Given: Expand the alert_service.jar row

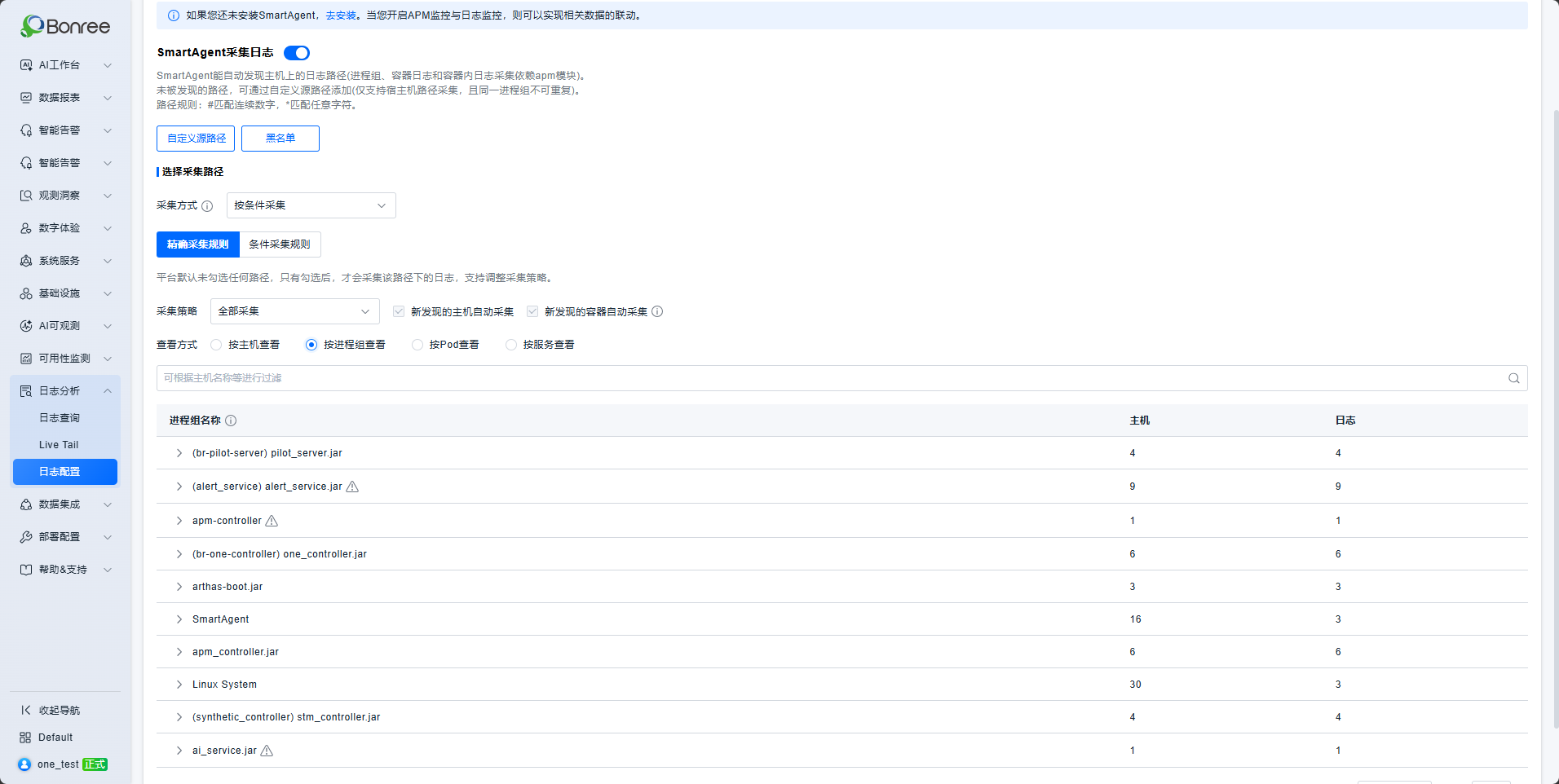Looking at the screenshot, I should point(179,487).
